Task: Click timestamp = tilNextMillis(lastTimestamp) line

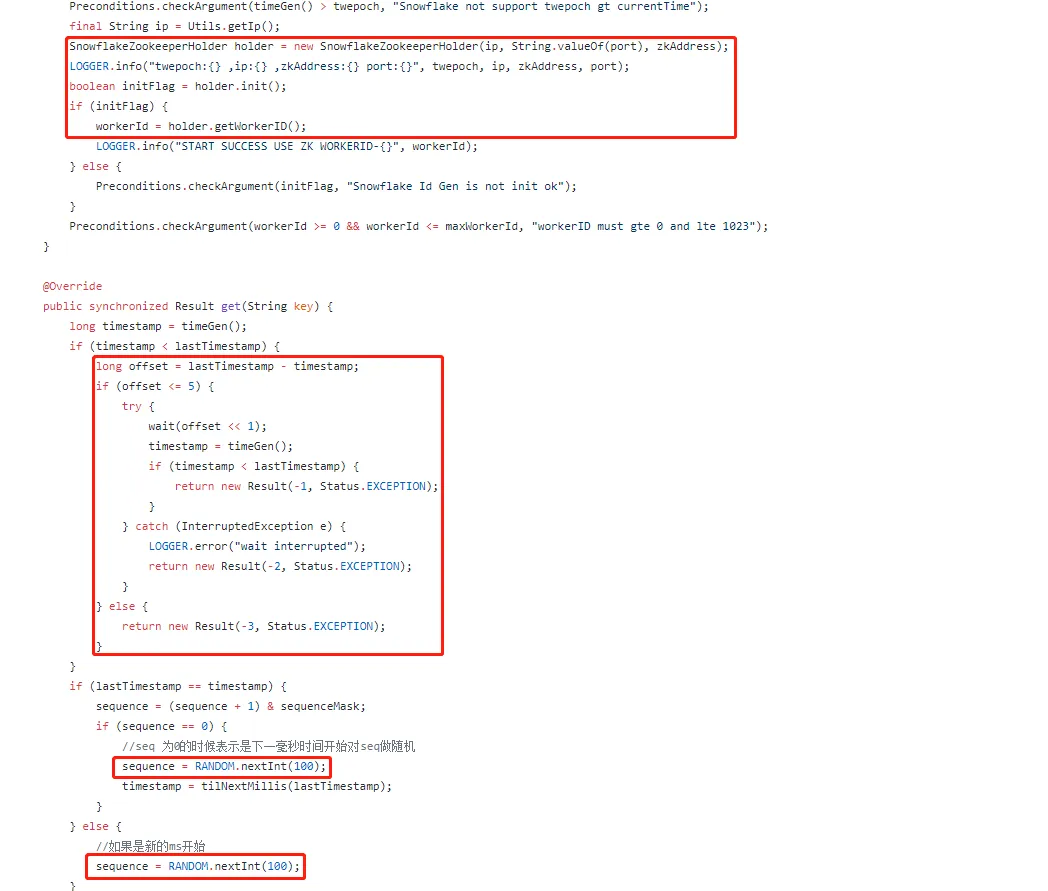Action: tap(257, 787)
